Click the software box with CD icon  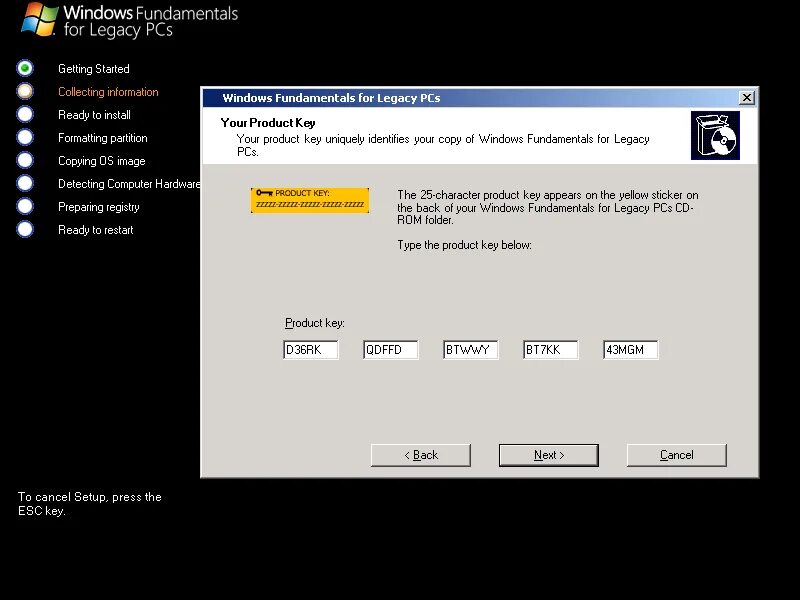pyautogui.click(x=715, y=136)
